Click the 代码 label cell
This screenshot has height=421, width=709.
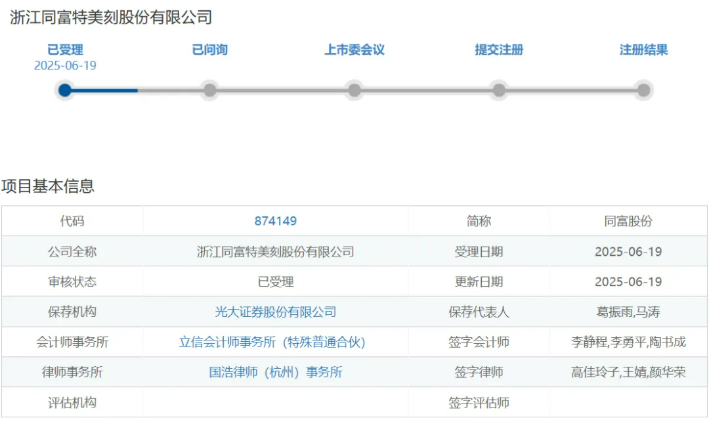pyautogui.click(x=72, y=221)
